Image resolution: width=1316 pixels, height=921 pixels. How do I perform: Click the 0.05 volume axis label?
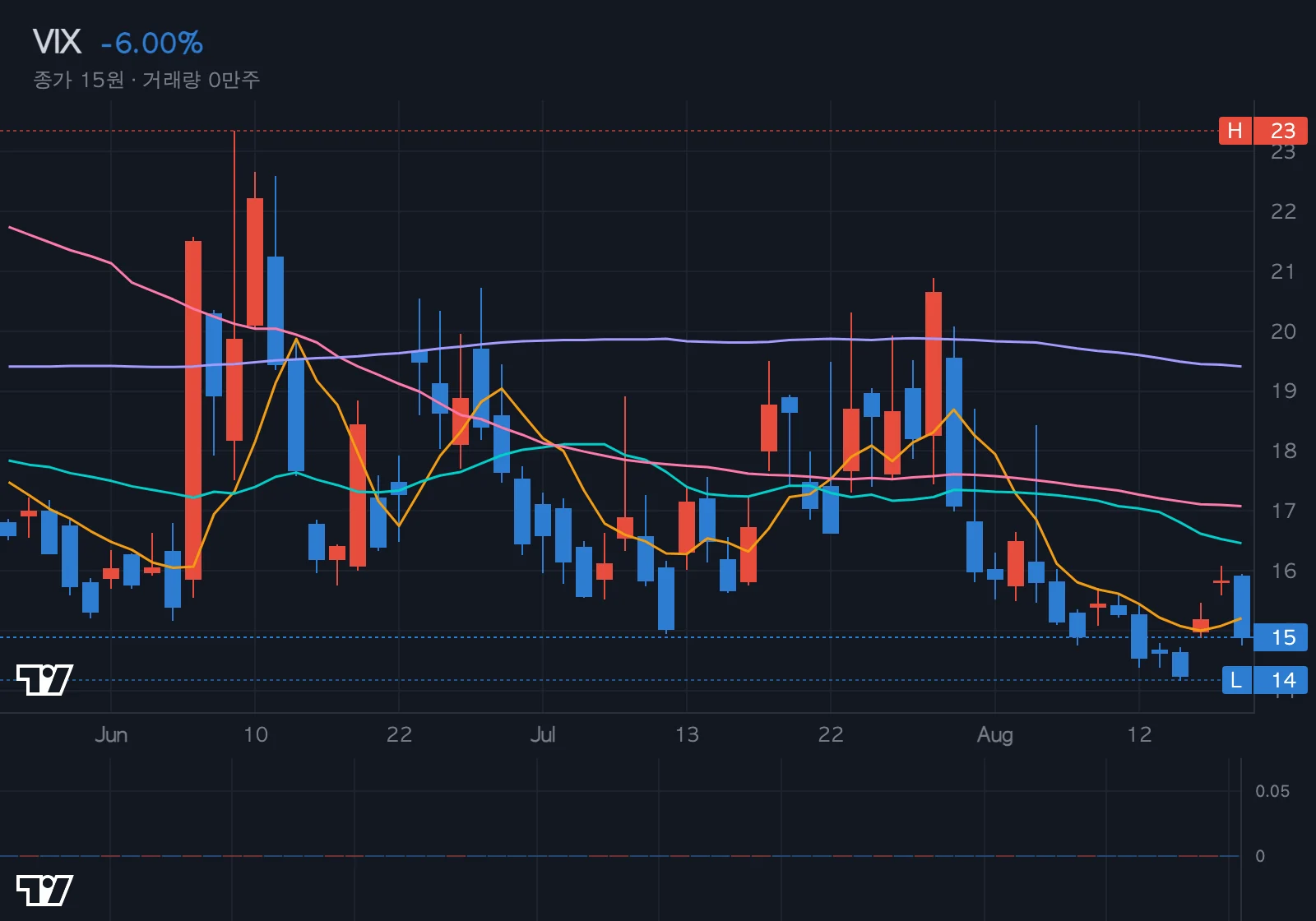pyautogui.click(x=1272, y=791)
